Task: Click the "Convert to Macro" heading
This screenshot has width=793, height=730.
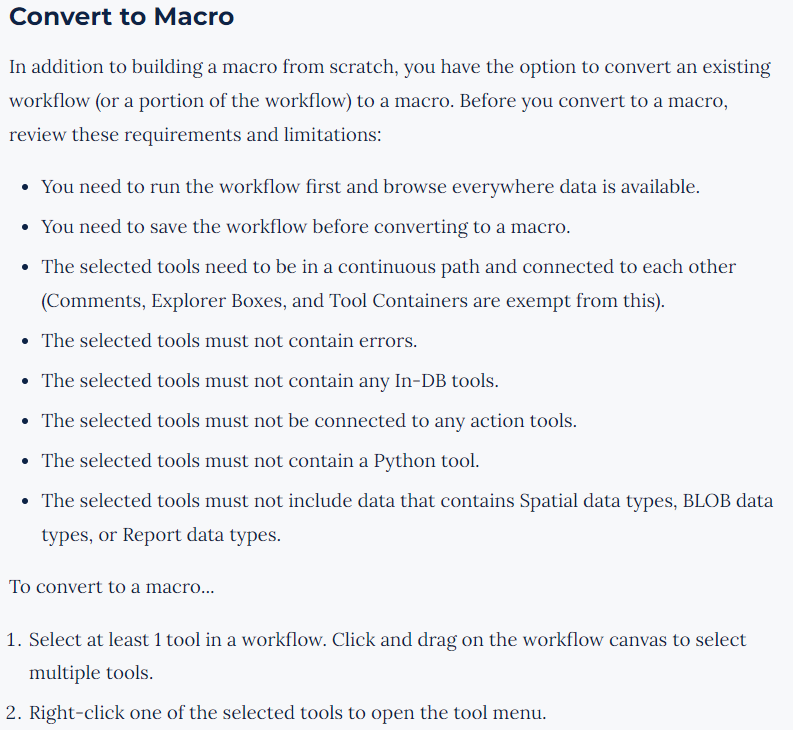Action: pos(122,17)
